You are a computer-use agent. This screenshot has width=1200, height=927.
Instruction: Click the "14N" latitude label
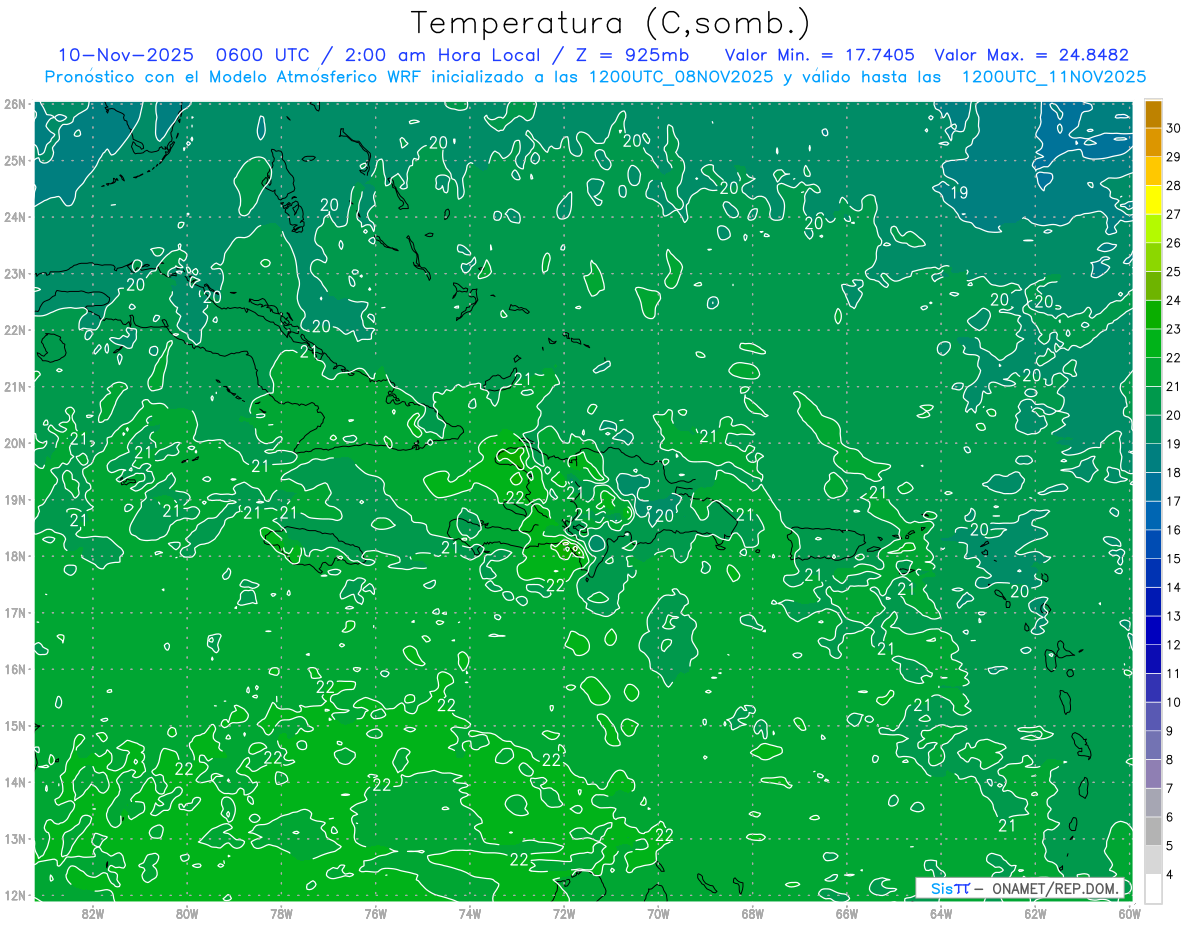coord(14,782)
